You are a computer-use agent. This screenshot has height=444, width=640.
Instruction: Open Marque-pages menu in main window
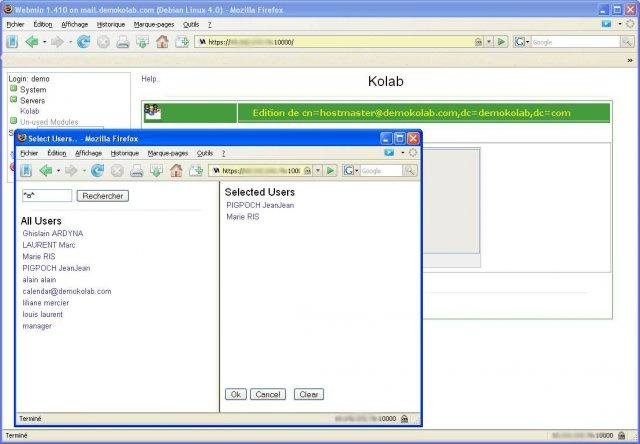(154, 24)
